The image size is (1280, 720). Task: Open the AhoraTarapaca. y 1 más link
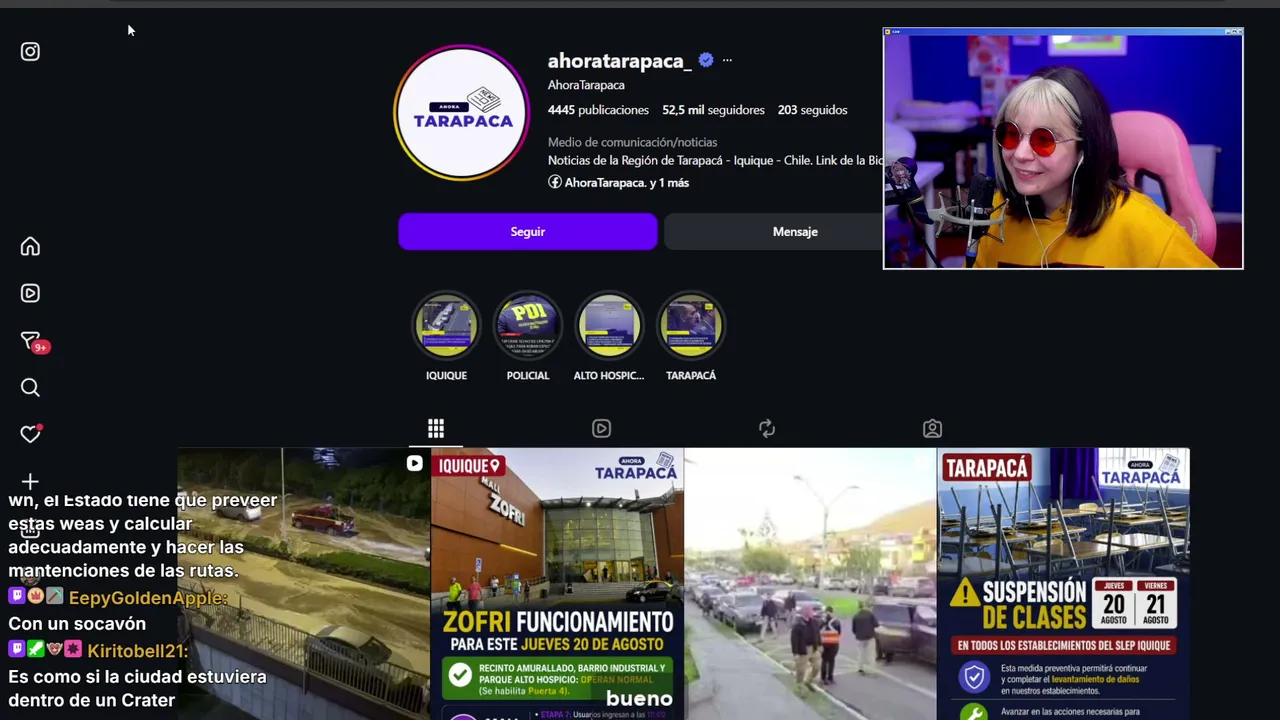[618, 183]
